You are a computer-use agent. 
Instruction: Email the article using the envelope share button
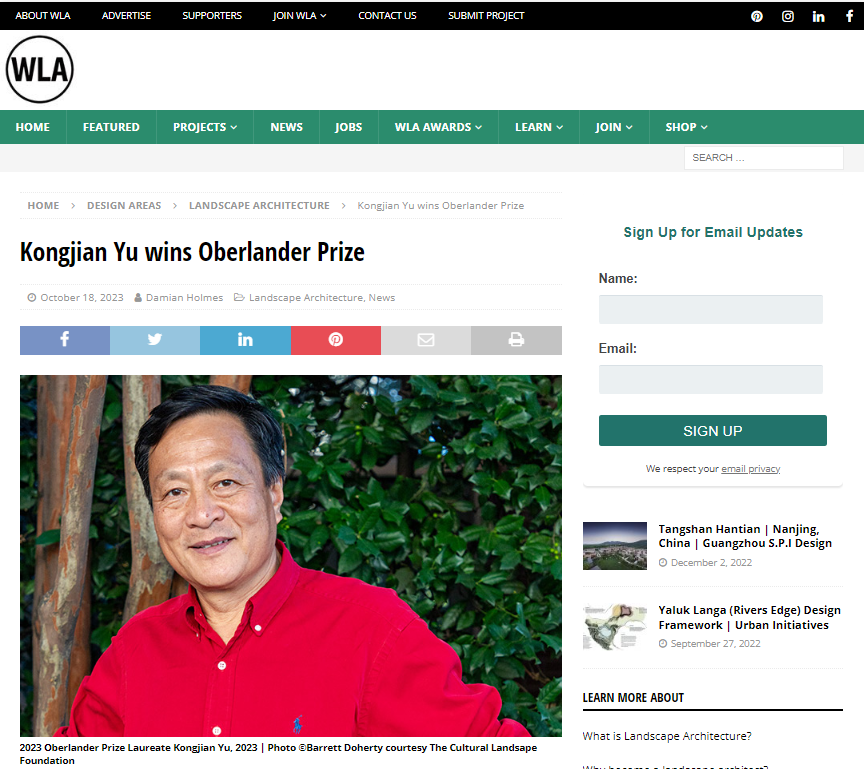point(426,340)
